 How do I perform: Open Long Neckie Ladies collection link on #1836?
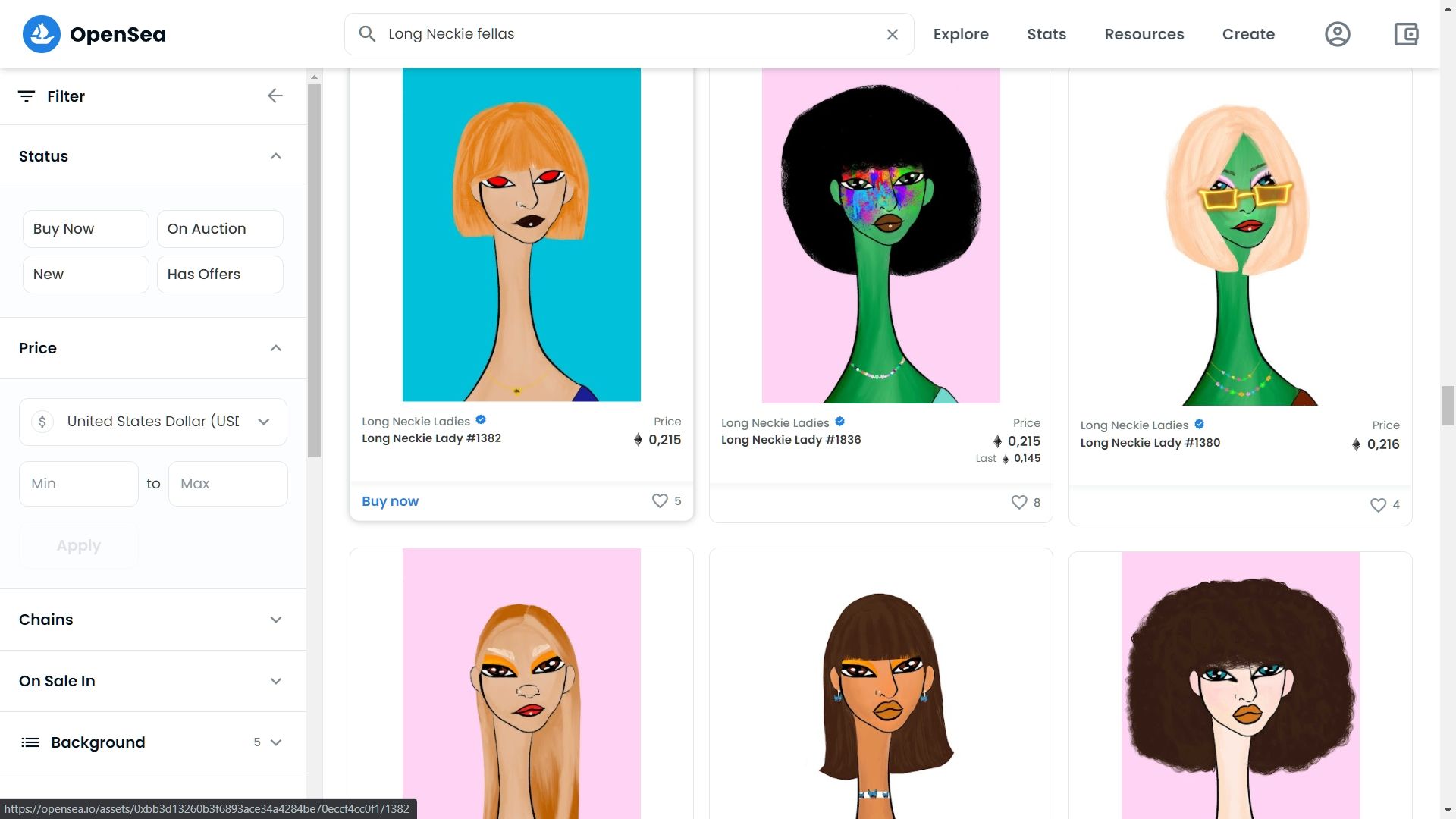pyautogui.click(x=775, y=423)
